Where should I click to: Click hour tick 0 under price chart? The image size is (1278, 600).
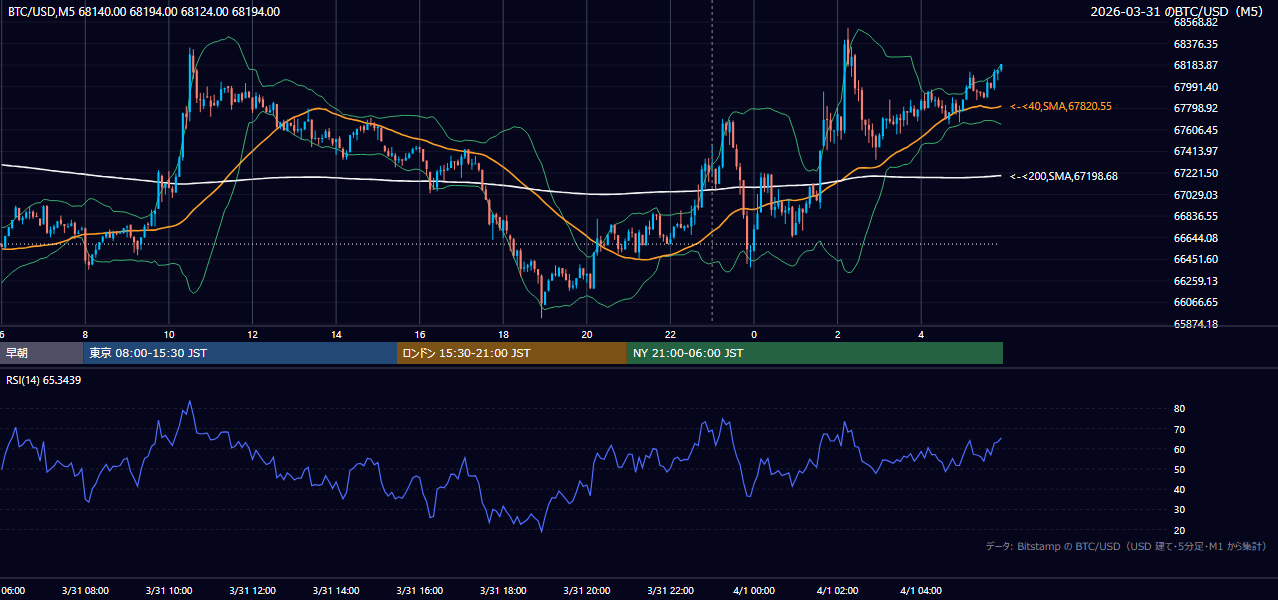click(x=754, y=335)
